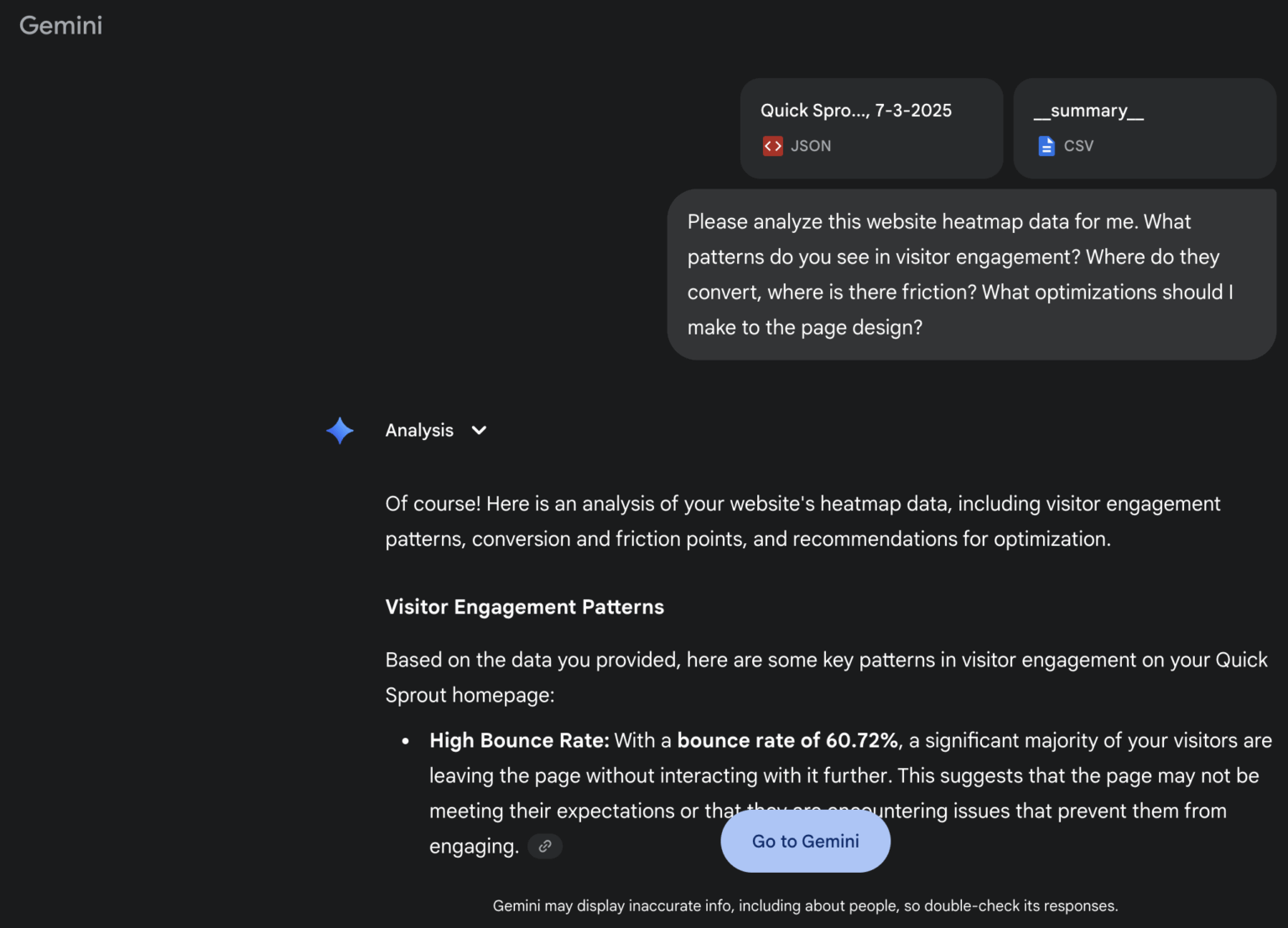
Task: Select the filename 'Quick Spro..., 7-3-2025'
Action: (855, 110)
